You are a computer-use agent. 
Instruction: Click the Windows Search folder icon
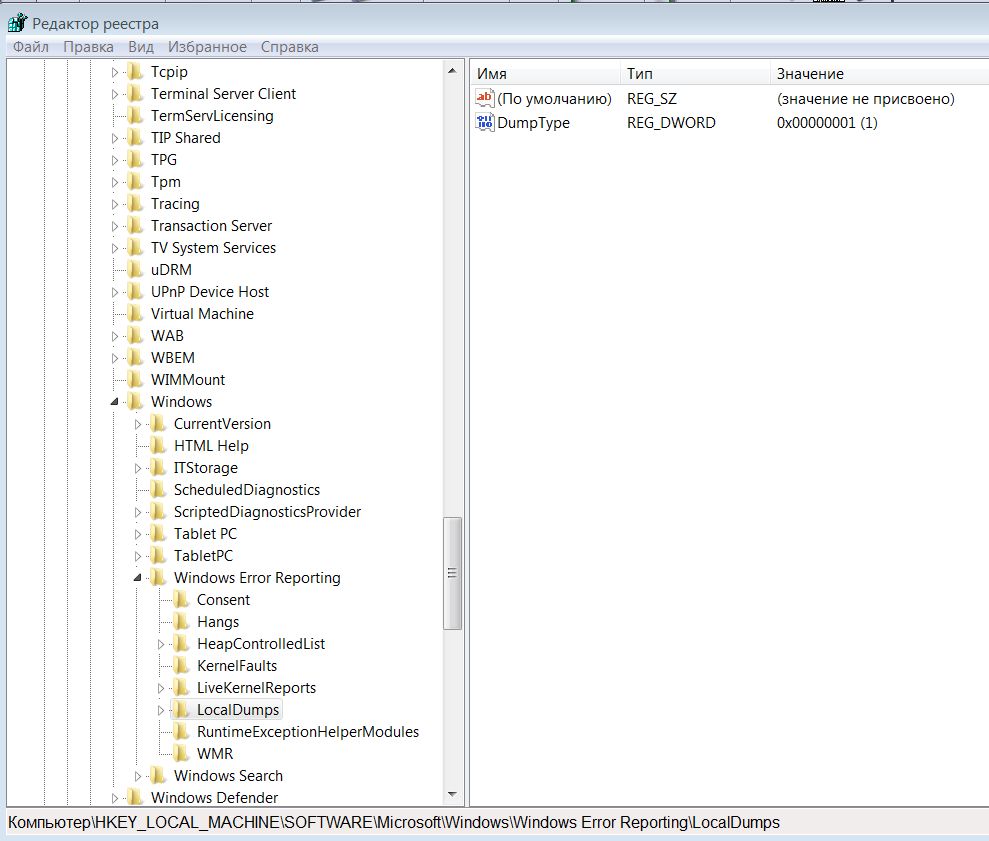coord(158,776)
